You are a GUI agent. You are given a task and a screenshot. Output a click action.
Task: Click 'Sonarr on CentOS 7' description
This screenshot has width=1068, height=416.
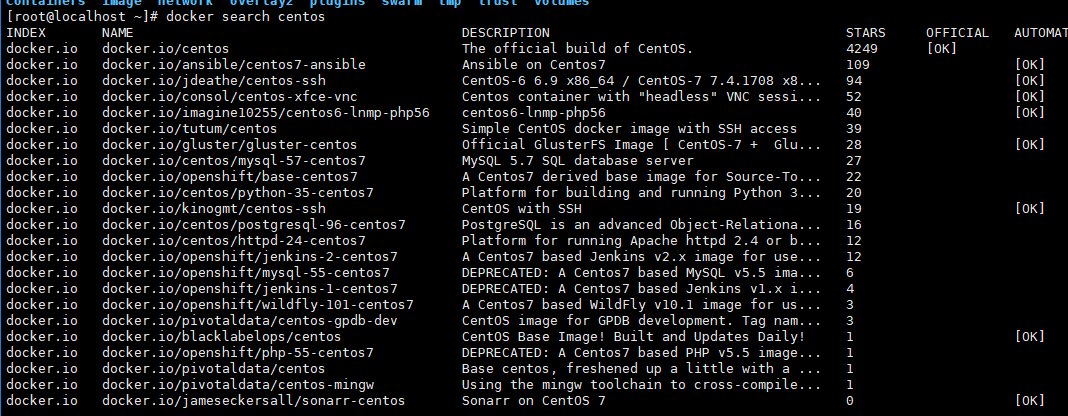tap(533, 400)
